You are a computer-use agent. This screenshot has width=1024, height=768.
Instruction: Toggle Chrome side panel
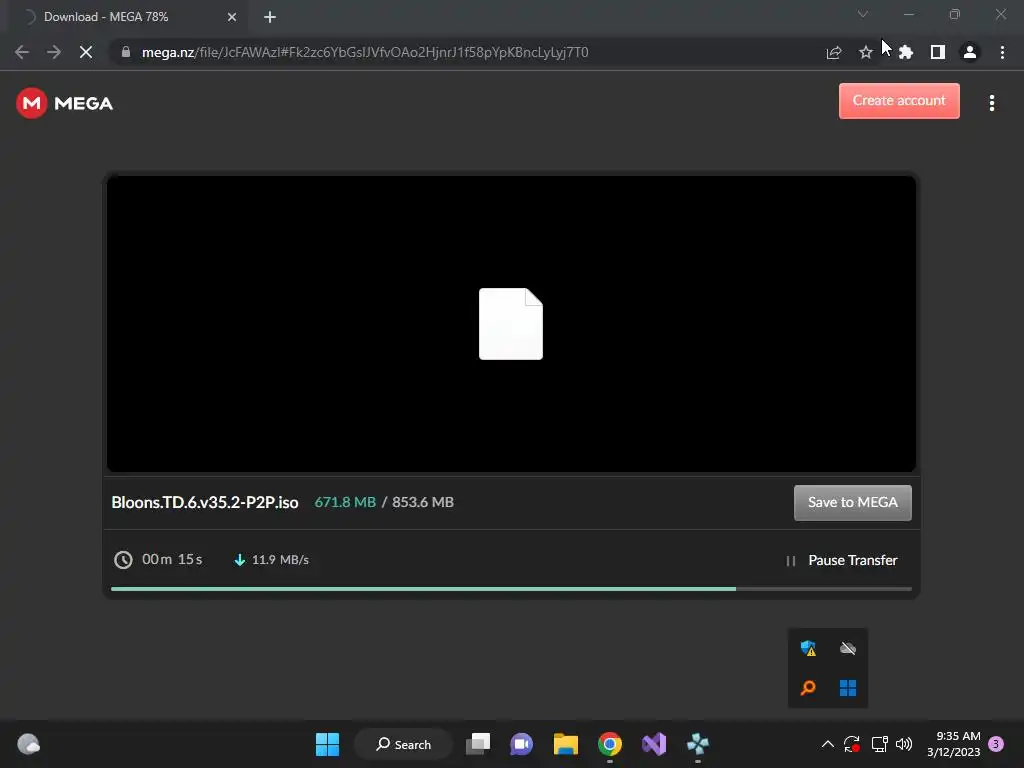[938, 52]
